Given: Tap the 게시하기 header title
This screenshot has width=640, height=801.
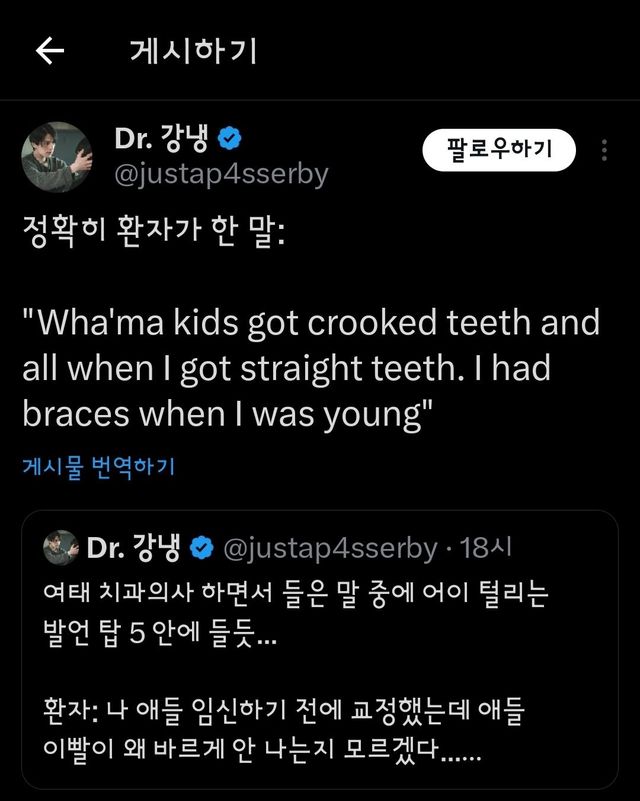Looking at the screenshot, I should click(x=193, y=52).
